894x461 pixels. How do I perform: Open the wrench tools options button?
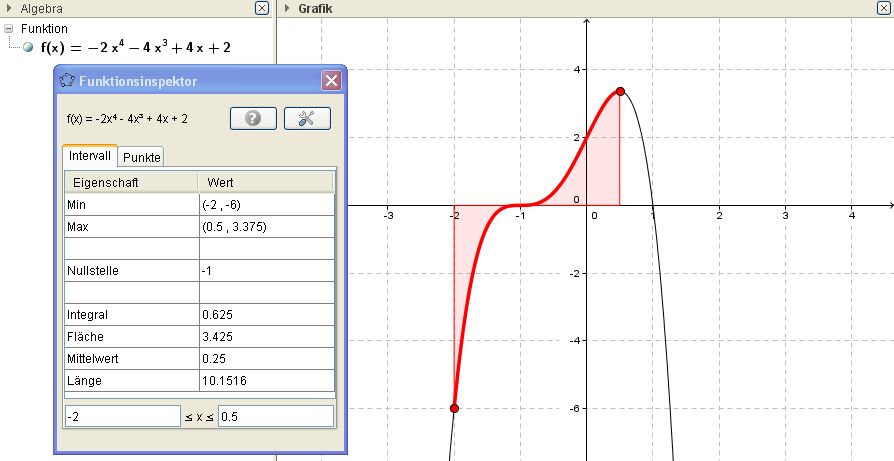click(x=307, y=118)
